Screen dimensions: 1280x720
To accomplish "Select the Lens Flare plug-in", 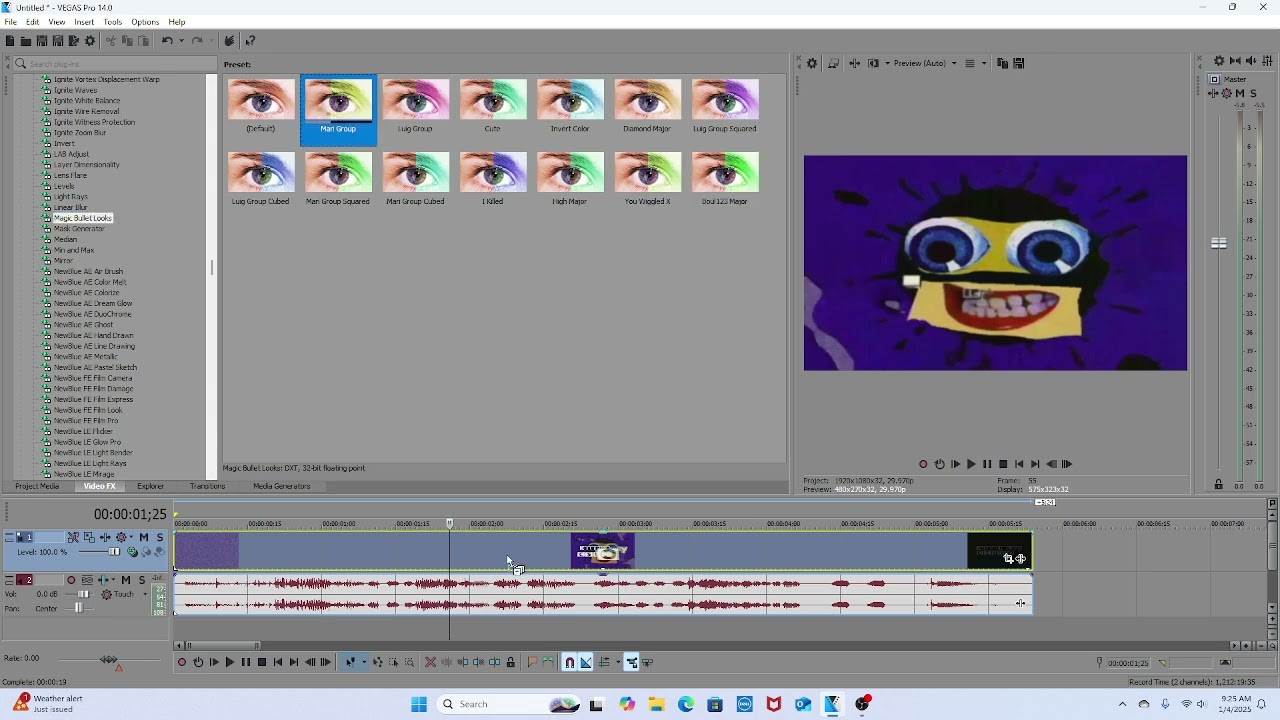I will pyautogui.click(x=70, y=175).
